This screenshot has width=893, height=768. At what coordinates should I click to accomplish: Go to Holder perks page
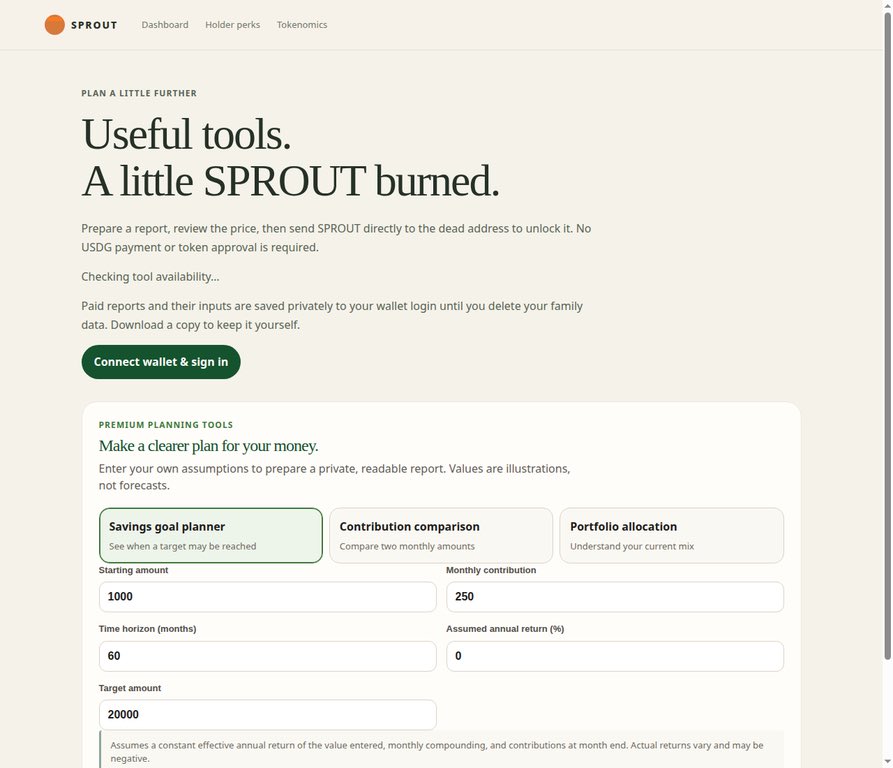(232, 25)
